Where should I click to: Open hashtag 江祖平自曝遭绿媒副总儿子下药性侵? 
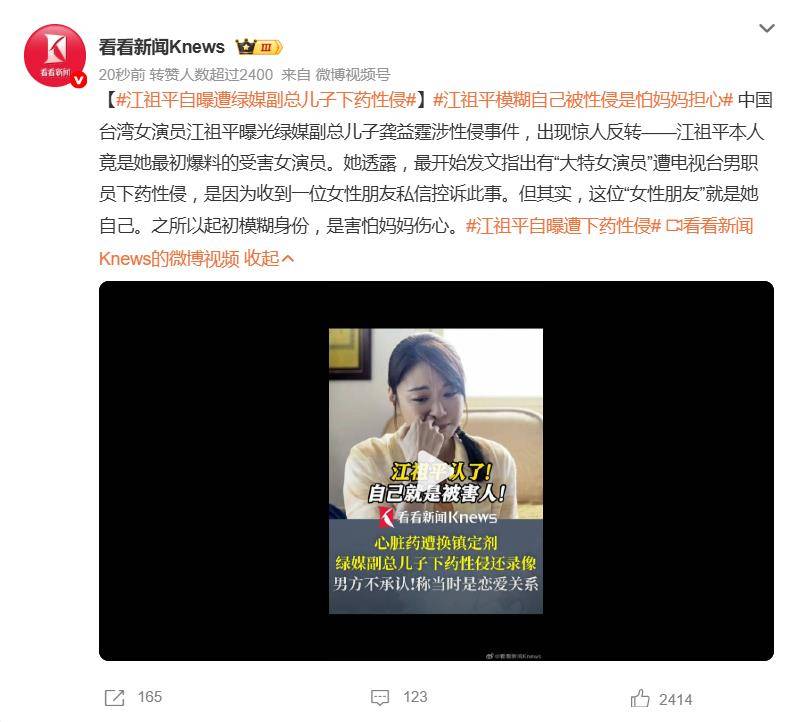(x=267, y=100)
